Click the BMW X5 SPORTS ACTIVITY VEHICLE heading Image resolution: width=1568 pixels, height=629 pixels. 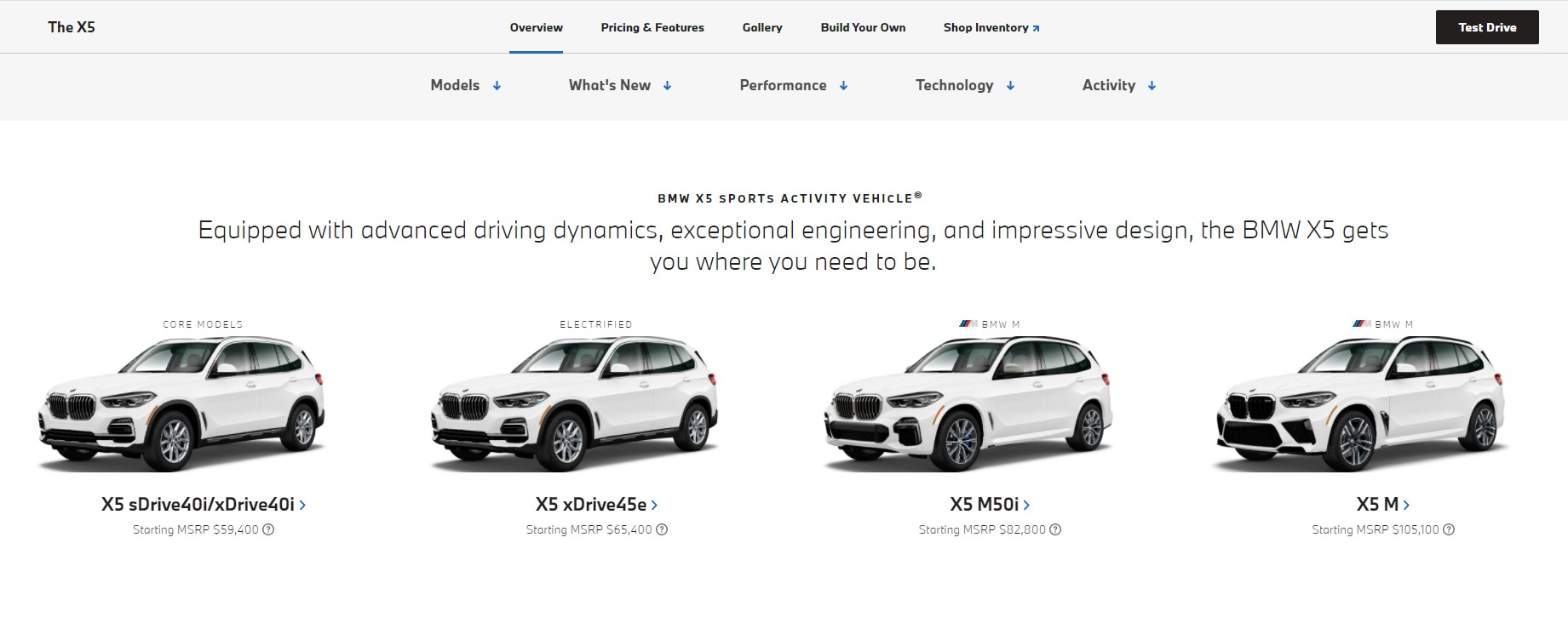(x=790, y=198)
